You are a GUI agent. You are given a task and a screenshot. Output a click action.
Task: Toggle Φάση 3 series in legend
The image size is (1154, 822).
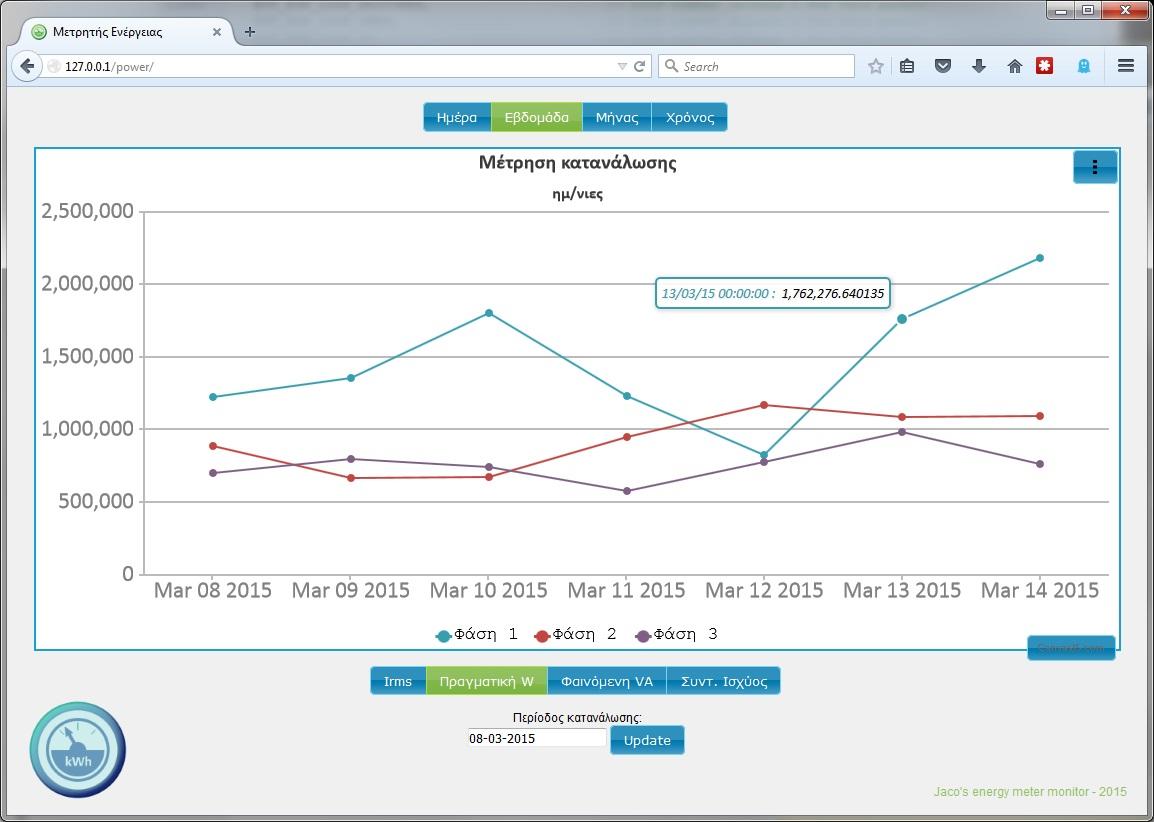tap(676, 635)
